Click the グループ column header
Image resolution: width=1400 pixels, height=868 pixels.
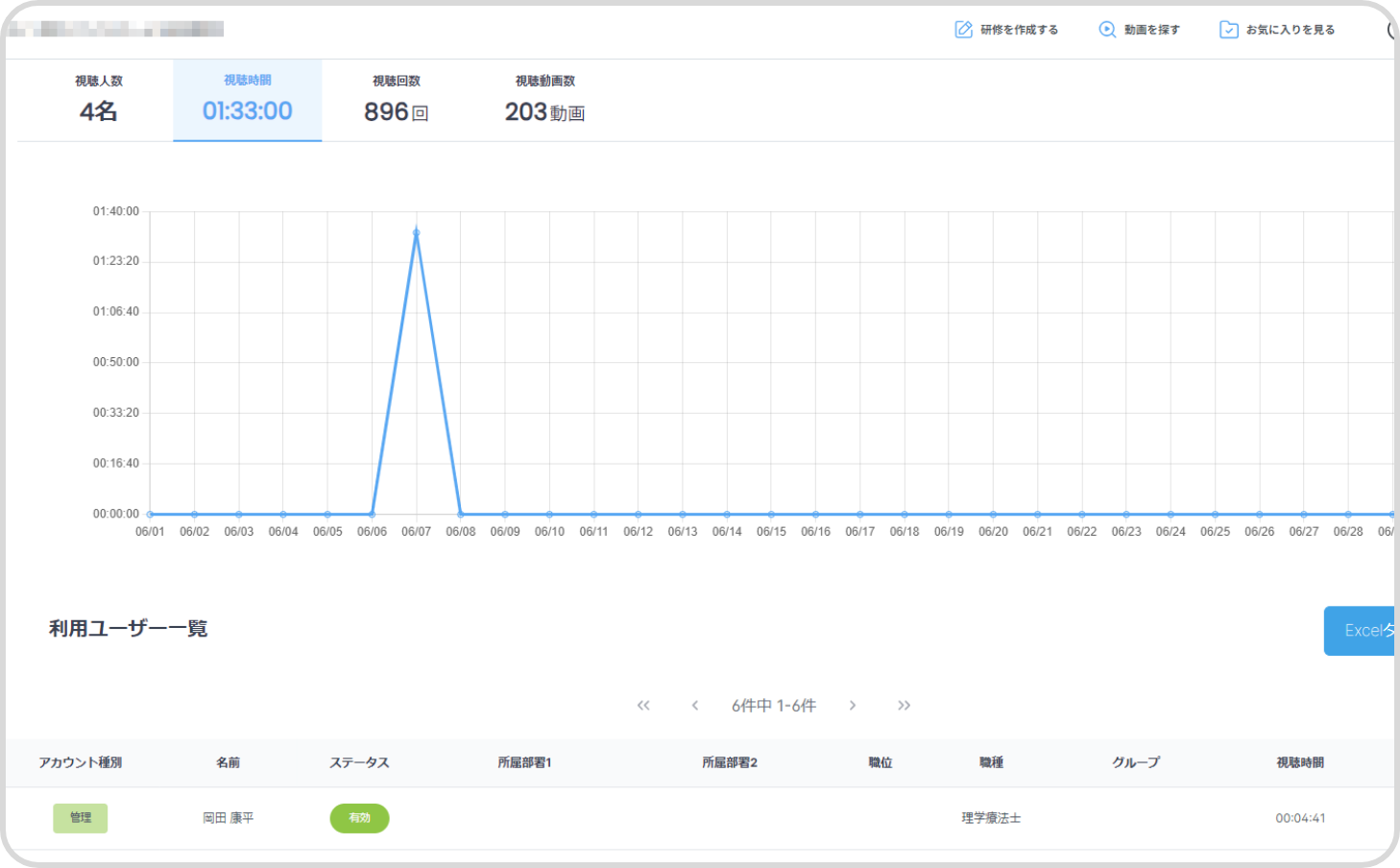[x=1136, y=762]
